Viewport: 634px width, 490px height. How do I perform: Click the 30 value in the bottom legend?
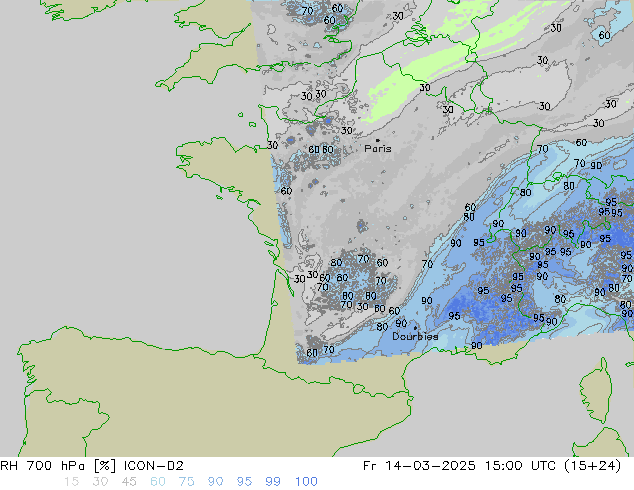pos(100,482)
